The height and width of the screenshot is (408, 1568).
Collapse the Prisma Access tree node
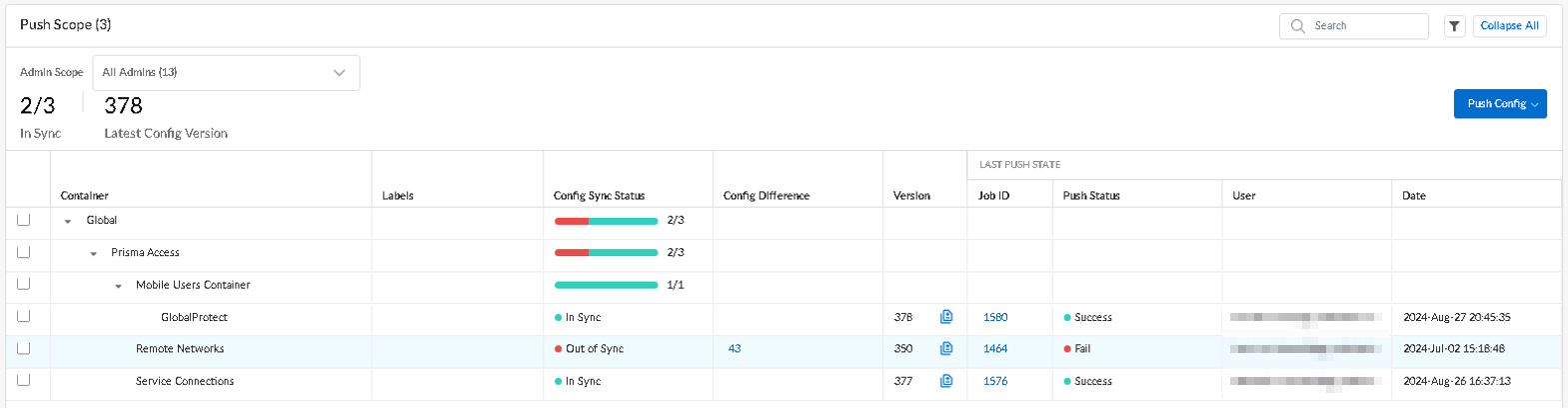click(94, 253)
